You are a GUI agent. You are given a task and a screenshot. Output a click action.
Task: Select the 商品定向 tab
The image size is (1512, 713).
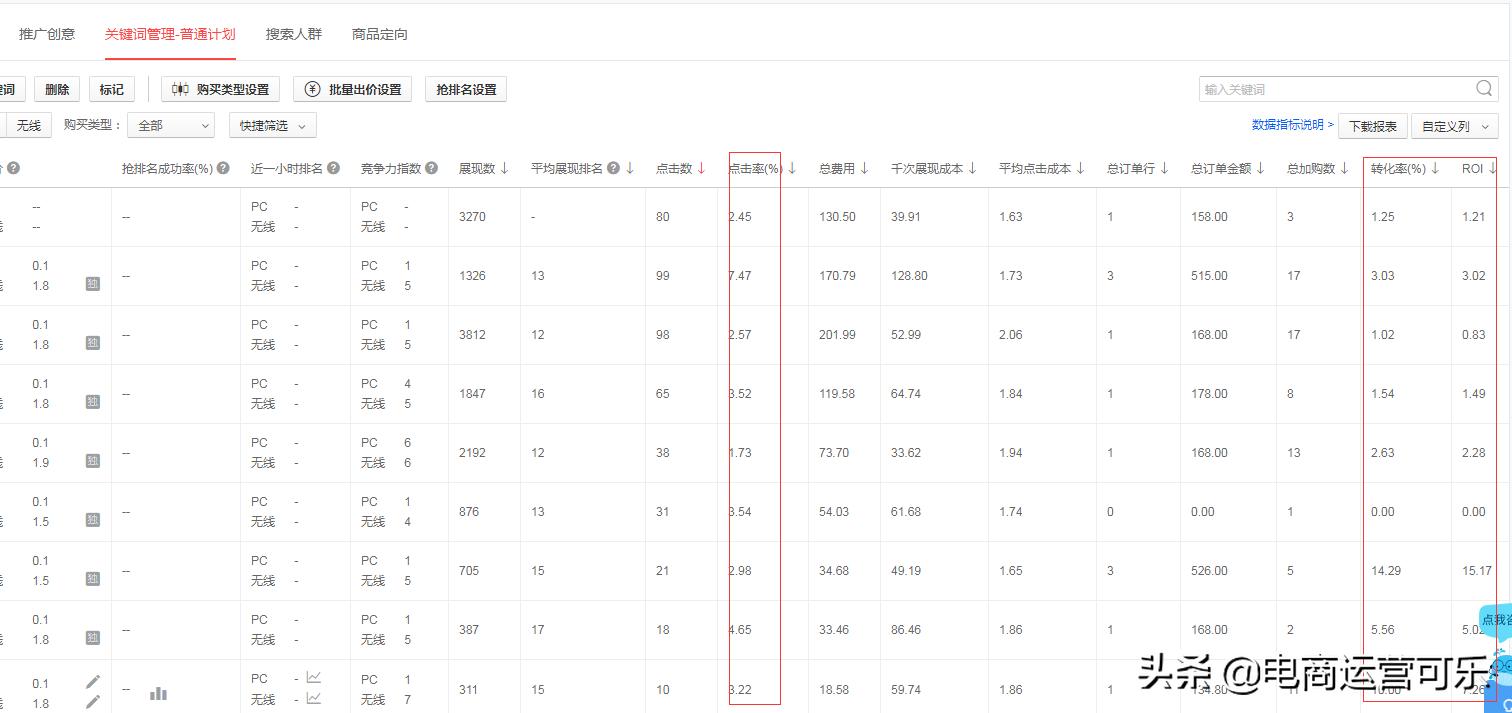378,33
